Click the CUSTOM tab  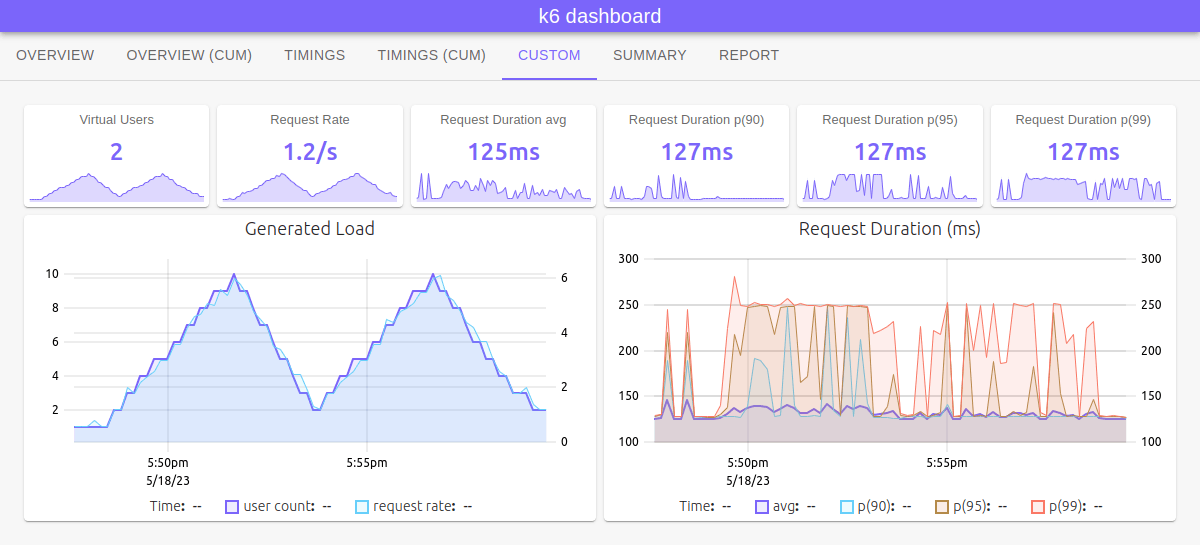pos(549,55)
